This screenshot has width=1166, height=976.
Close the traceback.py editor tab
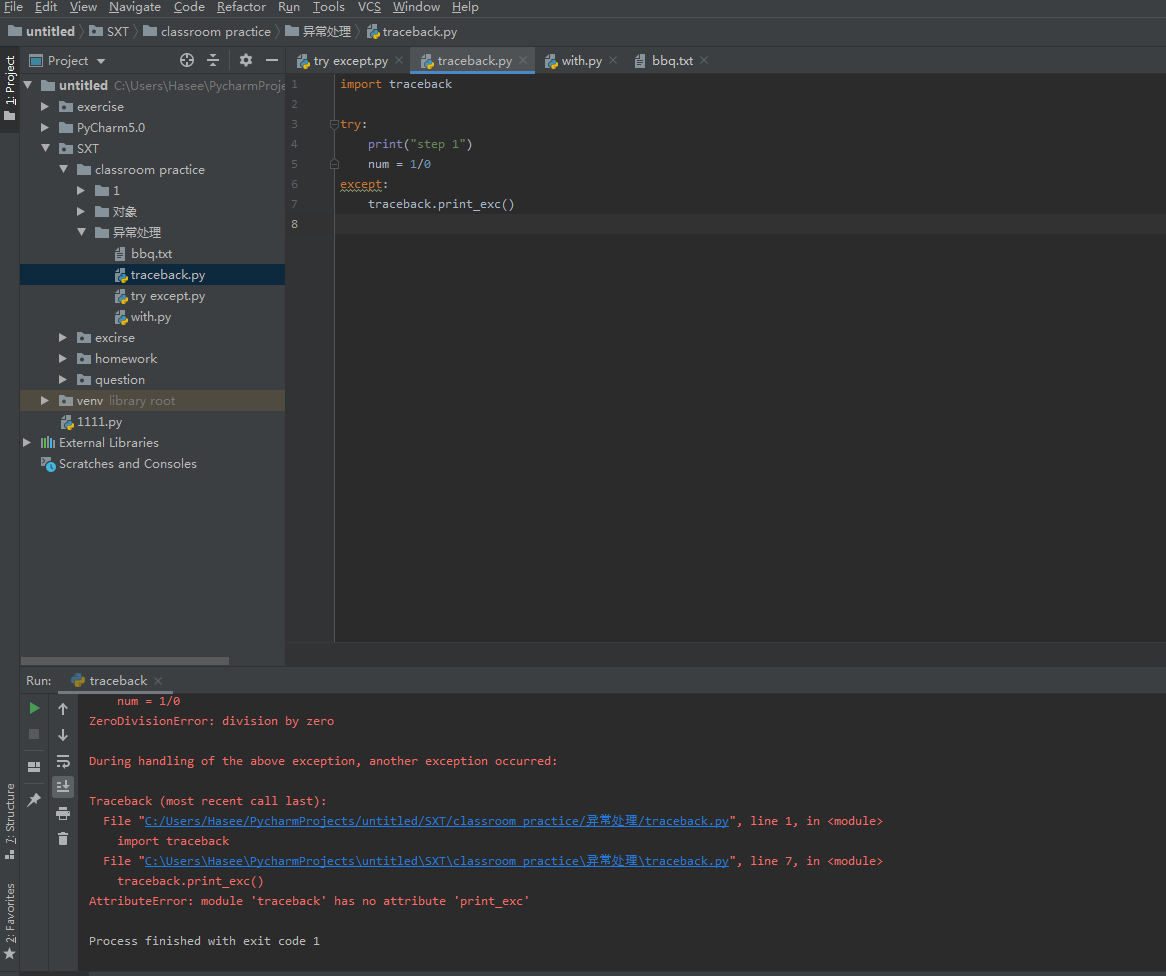(524, 60)
